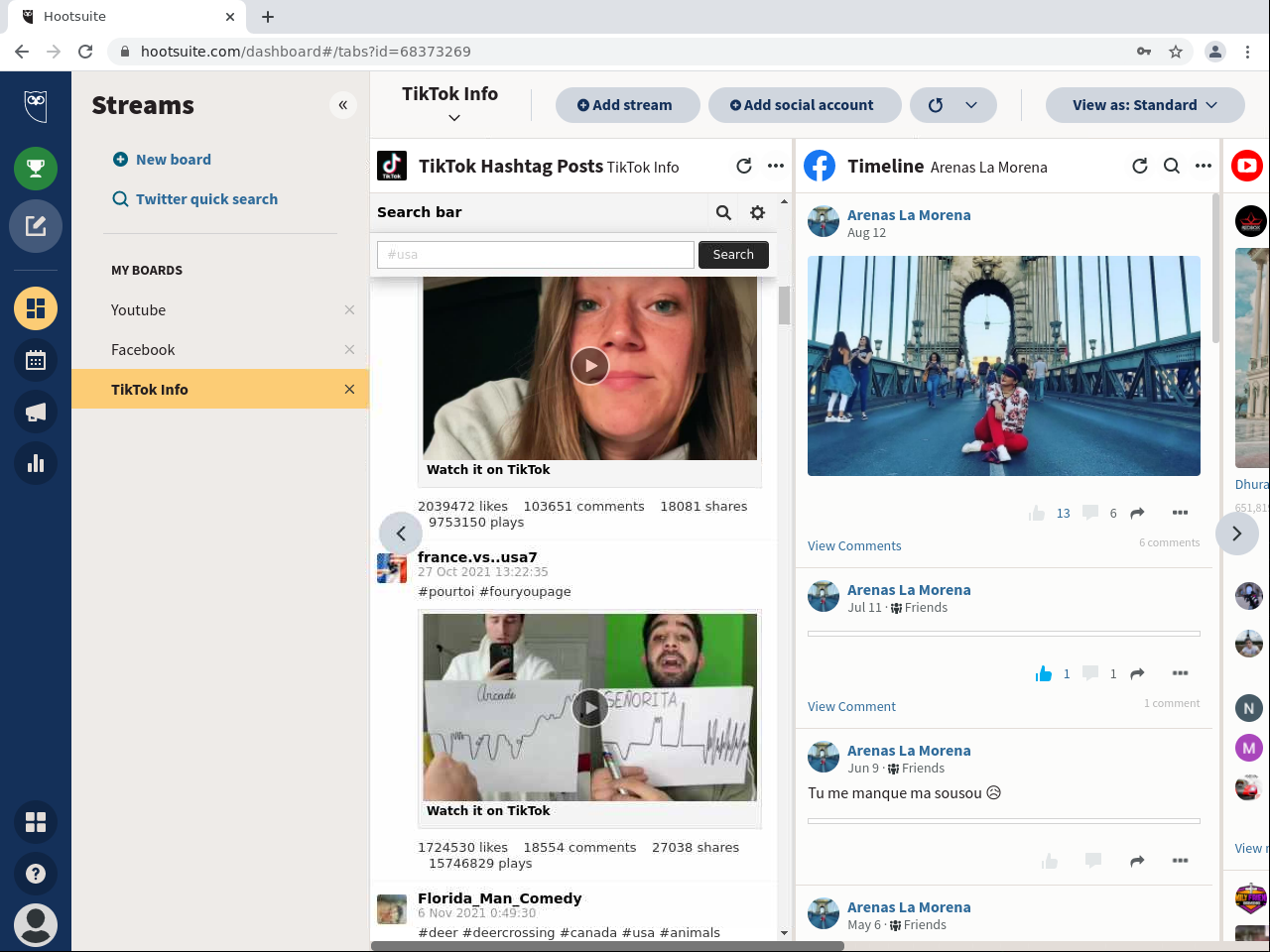Open the Advertise megaphone icon
1270x952 pixels.
pyautogui.click(x=36, y=412)
